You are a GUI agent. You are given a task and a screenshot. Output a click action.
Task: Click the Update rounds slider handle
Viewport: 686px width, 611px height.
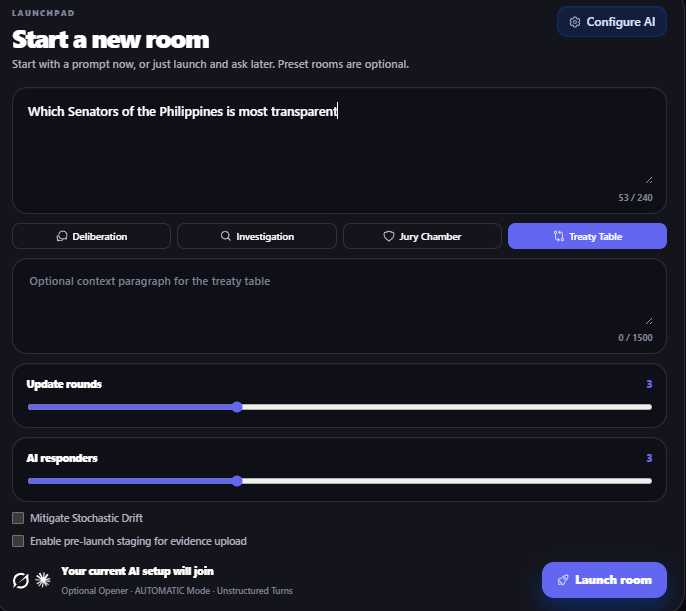237,407
